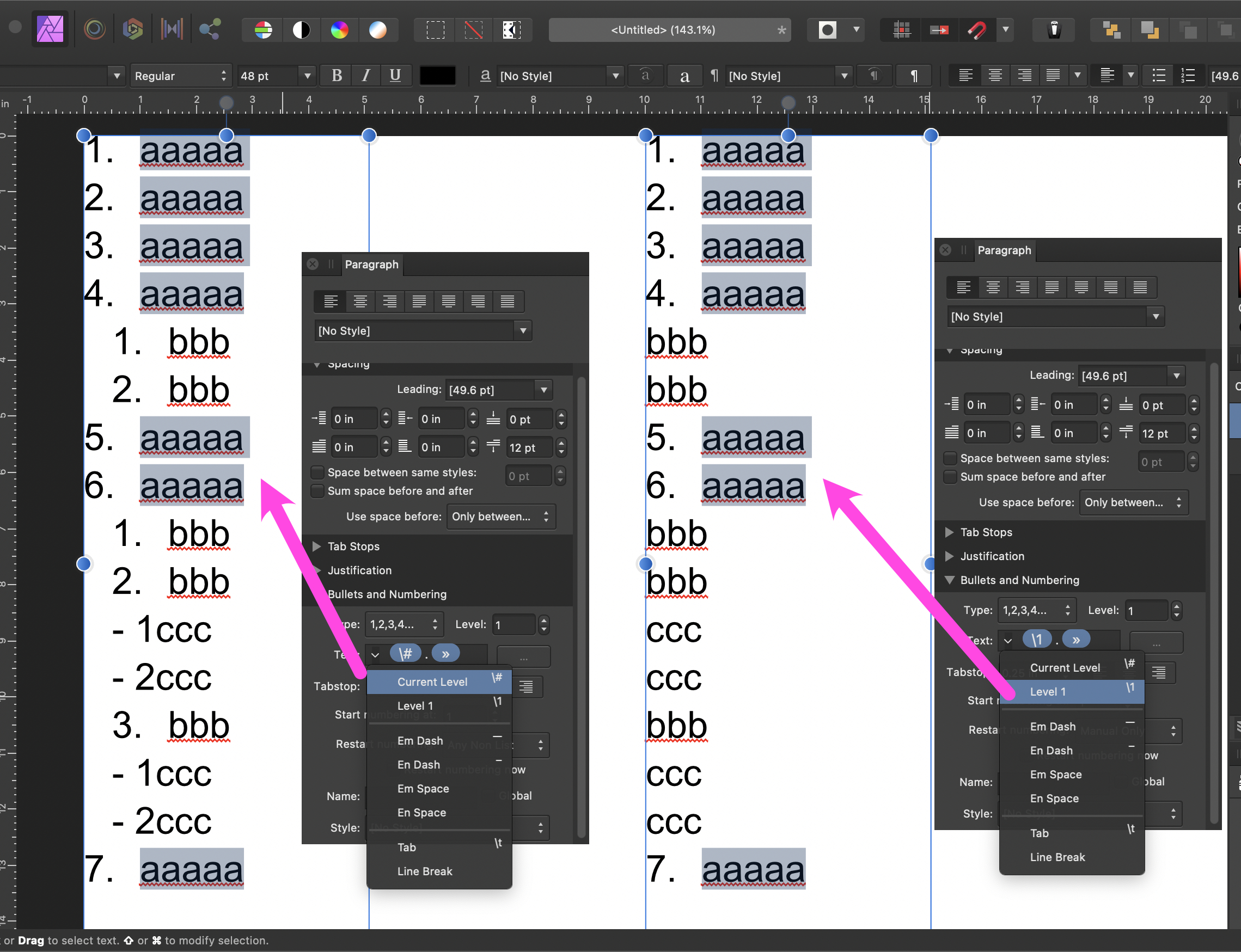Click the invert selection icon
This screenshot has width=1241, height=952.
pos(511,30)
